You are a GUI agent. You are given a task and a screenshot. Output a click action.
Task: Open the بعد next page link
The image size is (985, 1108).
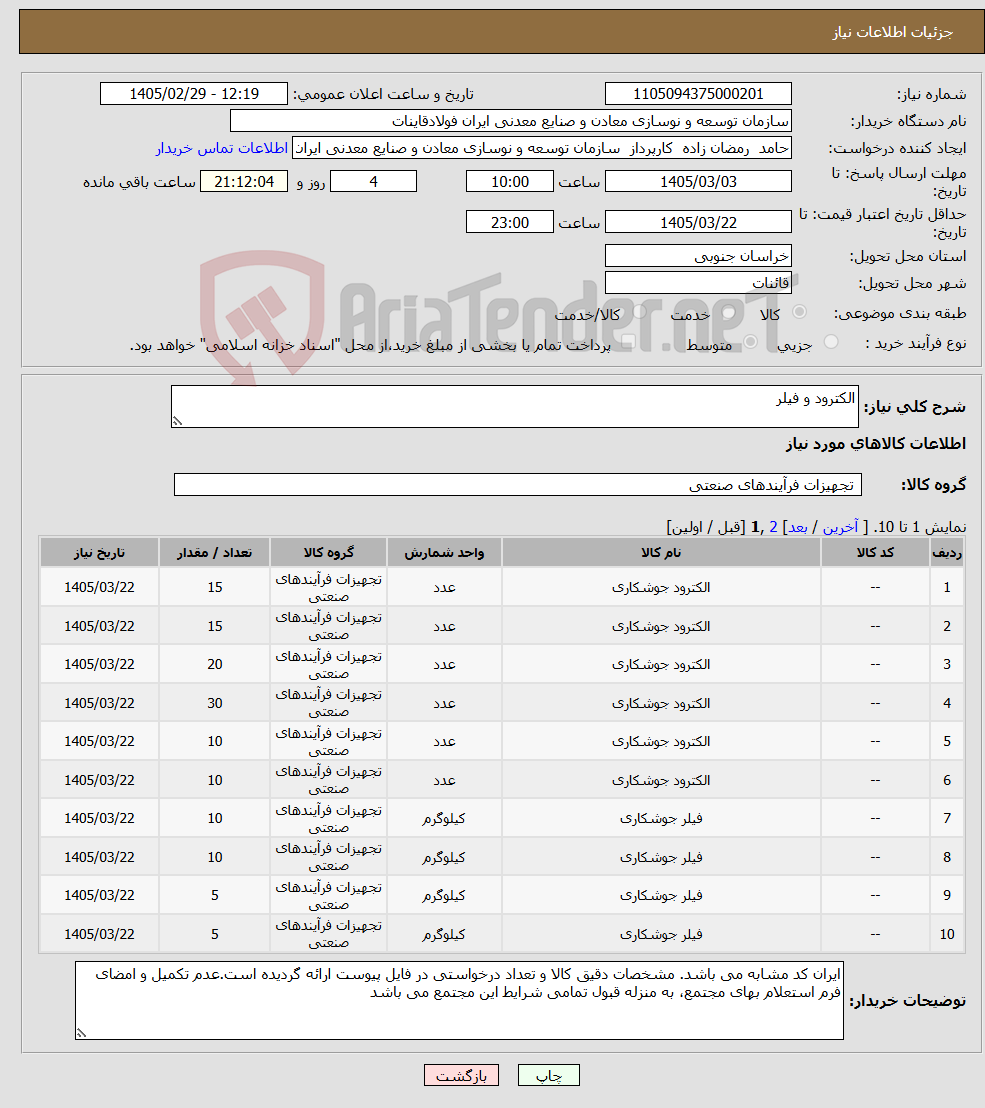[798, 526]
